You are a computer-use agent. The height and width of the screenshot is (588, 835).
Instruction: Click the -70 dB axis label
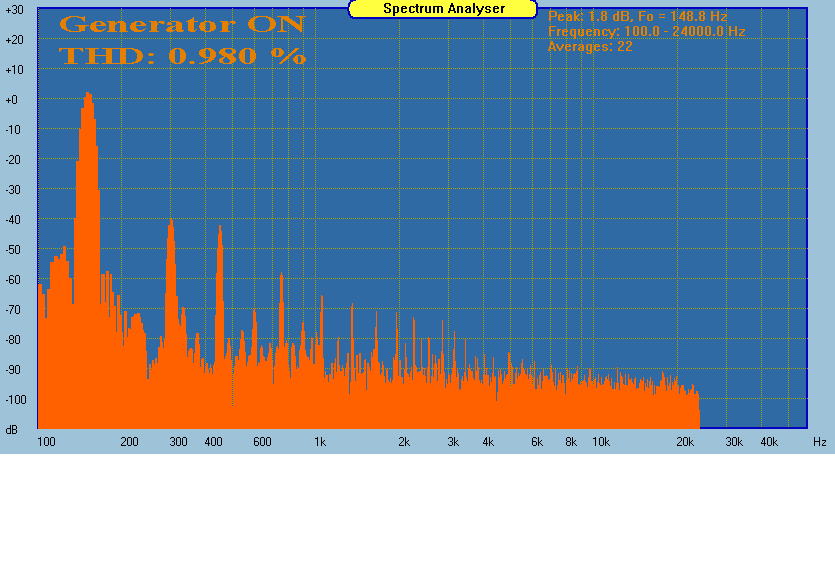pyautogui.click(x=13, y=310)
